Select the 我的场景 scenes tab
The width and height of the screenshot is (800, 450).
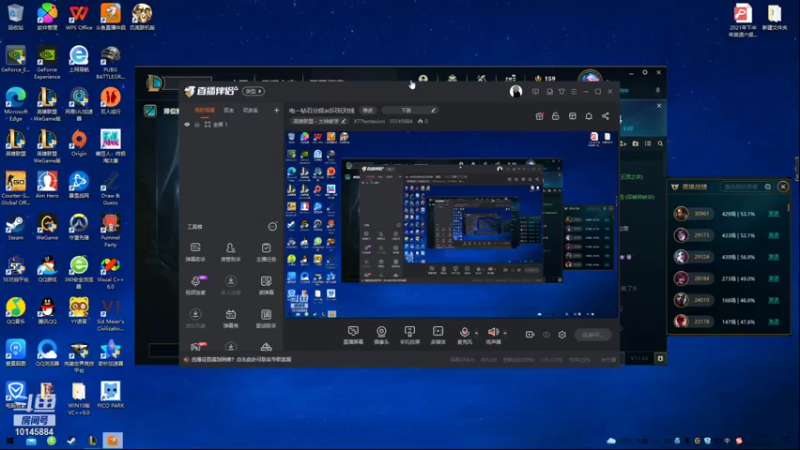tap(205, 110)
